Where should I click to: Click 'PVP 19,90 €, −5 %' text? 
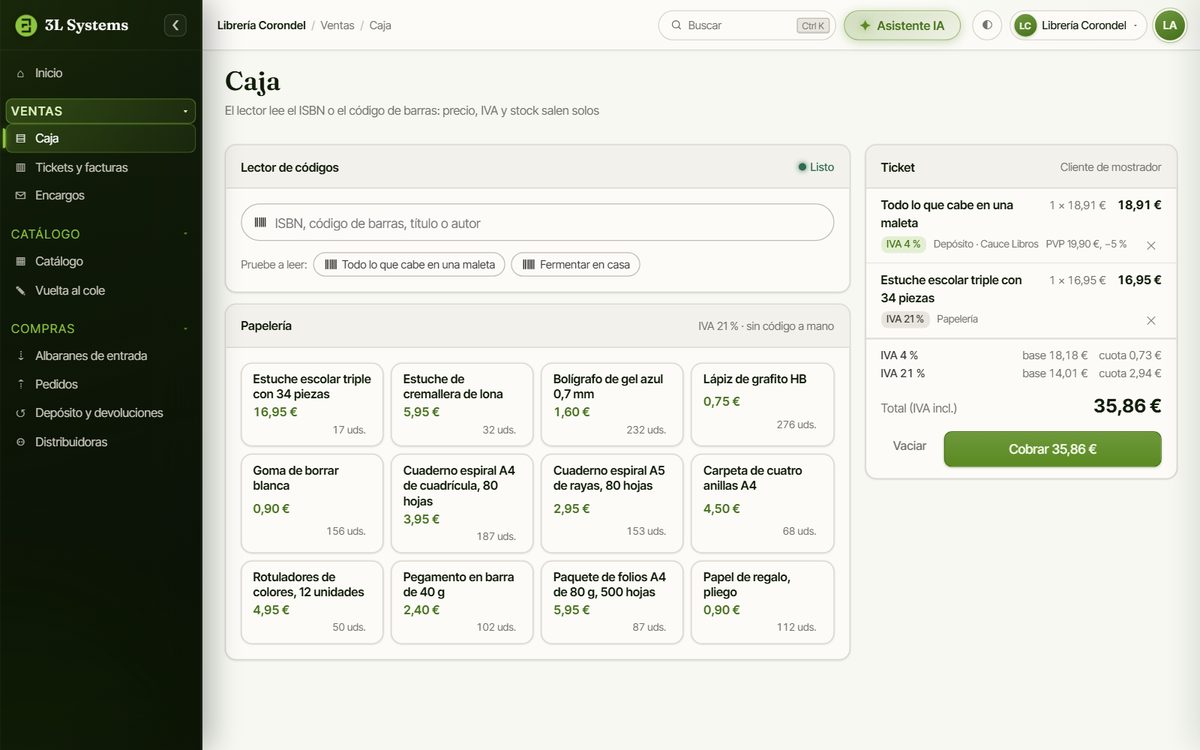click(x=1086, y=244)
